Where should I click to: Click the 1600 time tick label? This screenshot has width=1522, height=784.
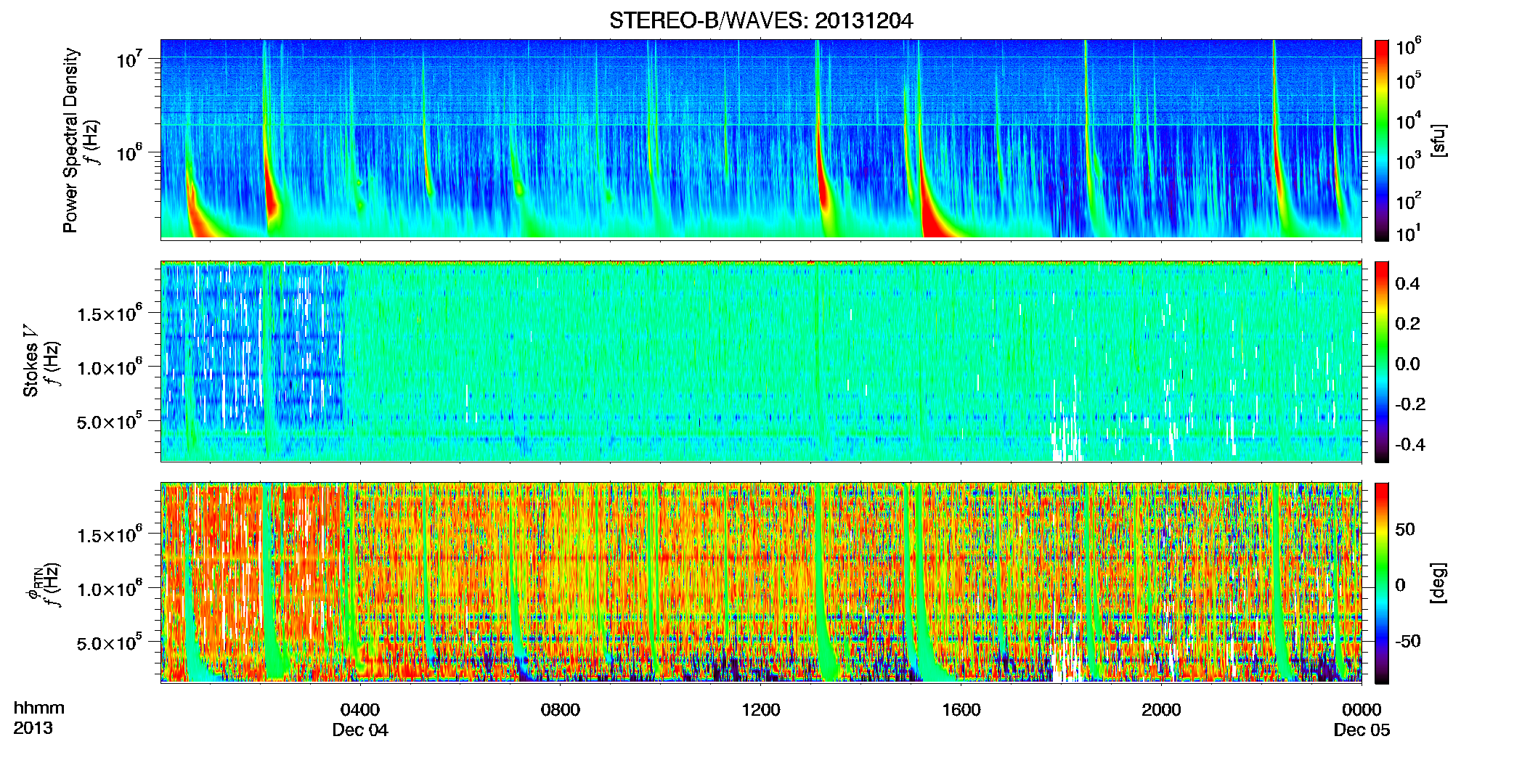961,709
